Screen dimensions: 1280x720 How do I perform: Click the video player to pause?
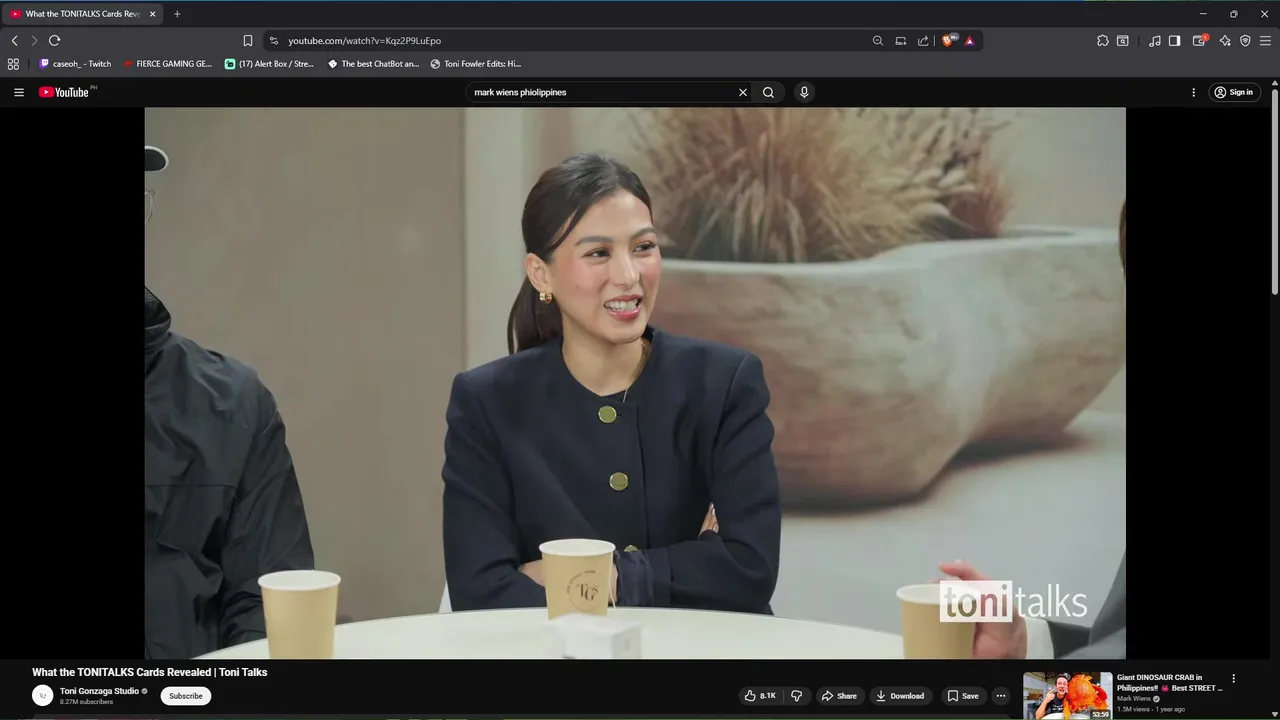pyautogui.click(x=635, y=383)
